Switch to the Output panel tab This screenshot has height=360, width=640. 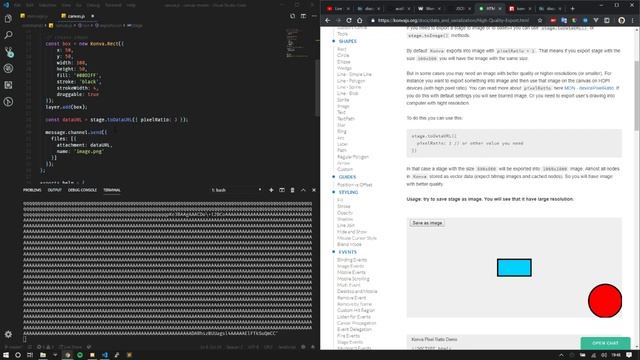(54, 190)
